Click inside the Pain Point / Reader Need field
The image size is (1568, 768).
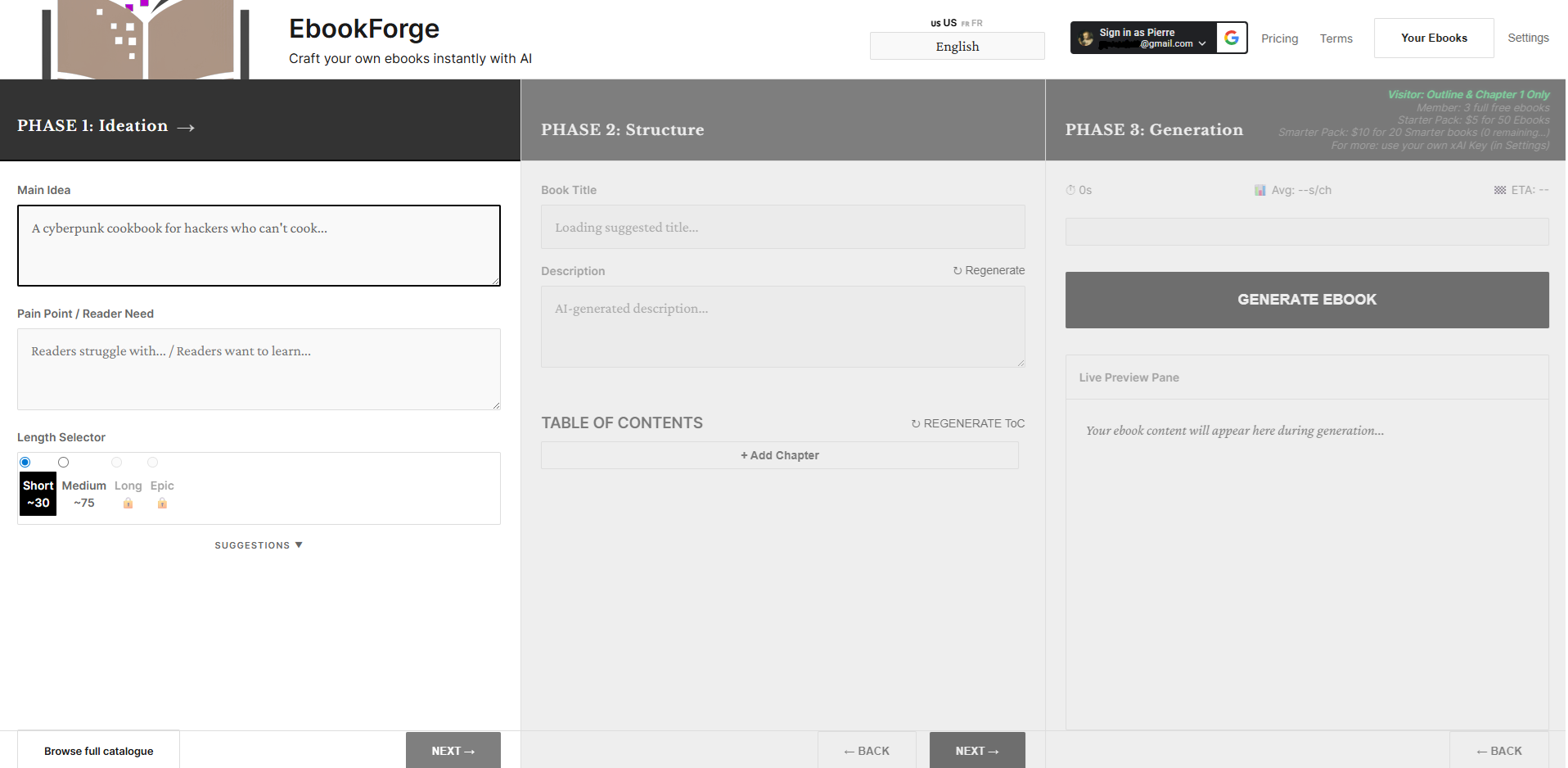[x=258, y=368]
